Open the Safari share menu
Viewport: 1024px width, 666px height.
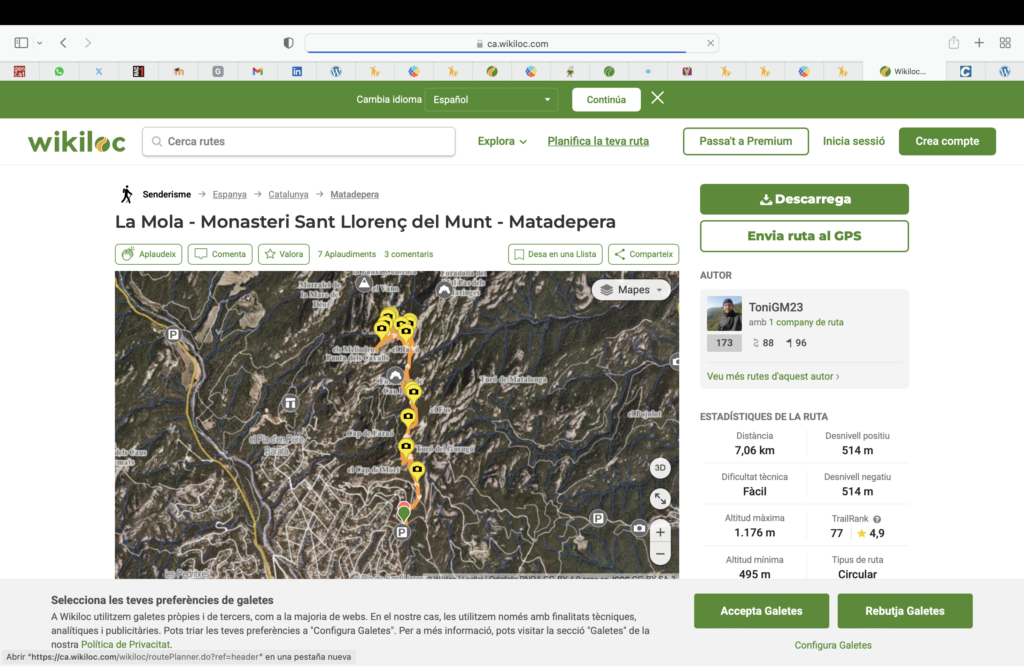click(x=953, y=43)
